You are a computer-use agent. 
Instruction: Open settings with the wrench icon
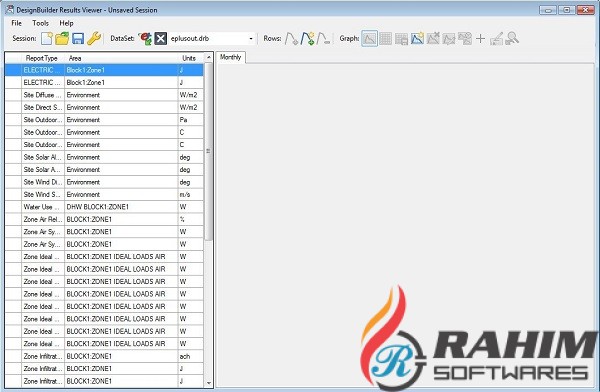coord(94,38)
